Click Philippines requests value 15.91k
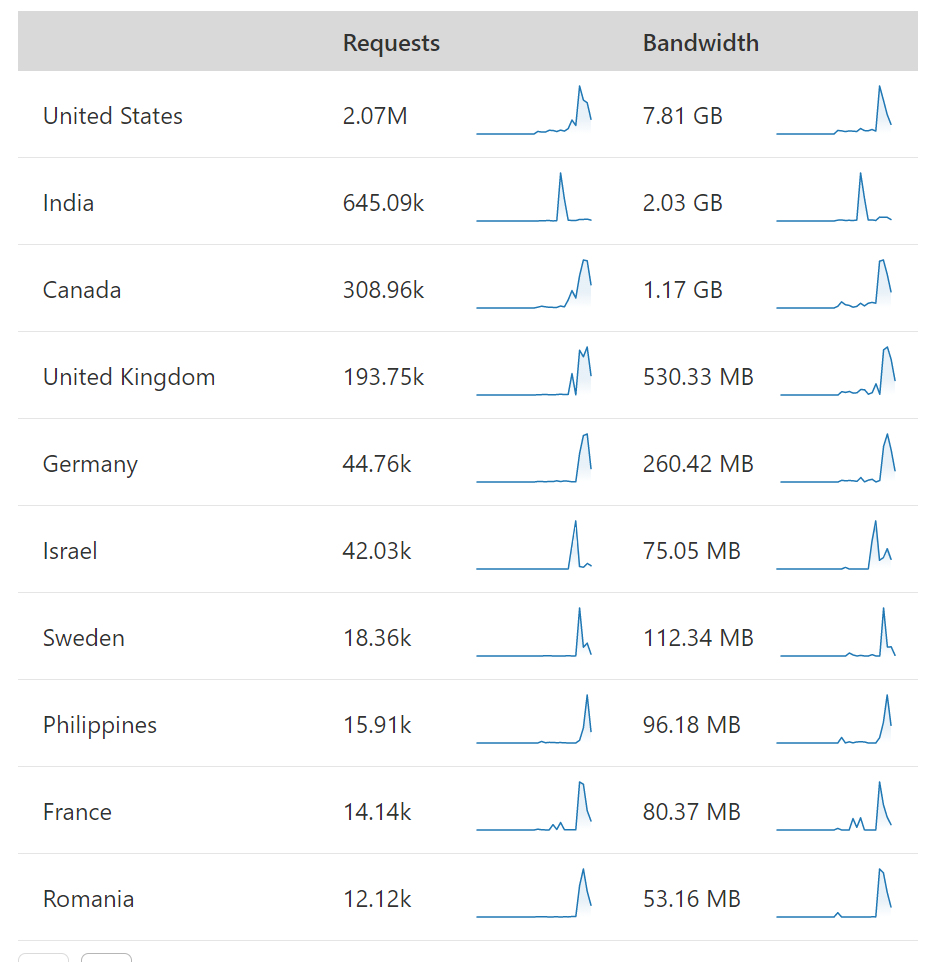This screenshot has height=962, width=949. tap(377, 725)
